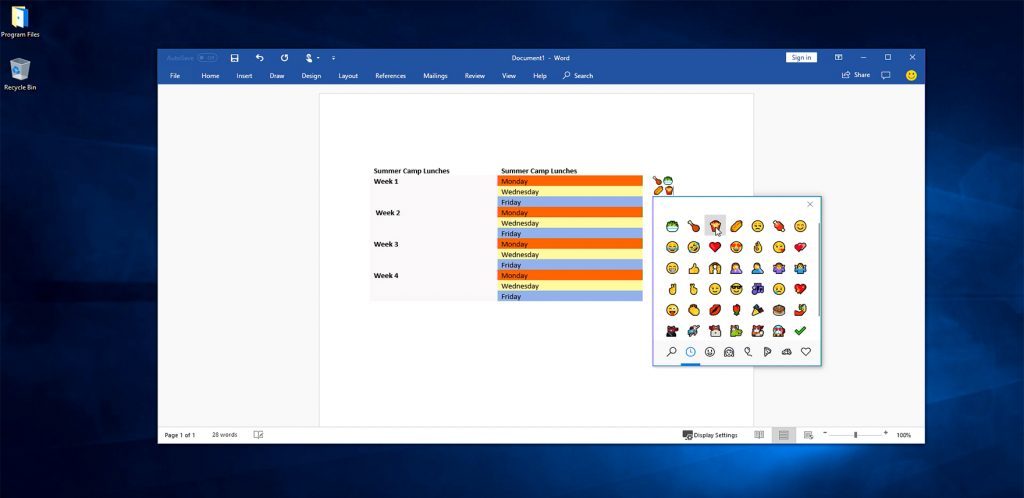This screenshot has height=498, width=1024.
Task: Insert the green salad bowl emoji
Action: tap(672, 226)
